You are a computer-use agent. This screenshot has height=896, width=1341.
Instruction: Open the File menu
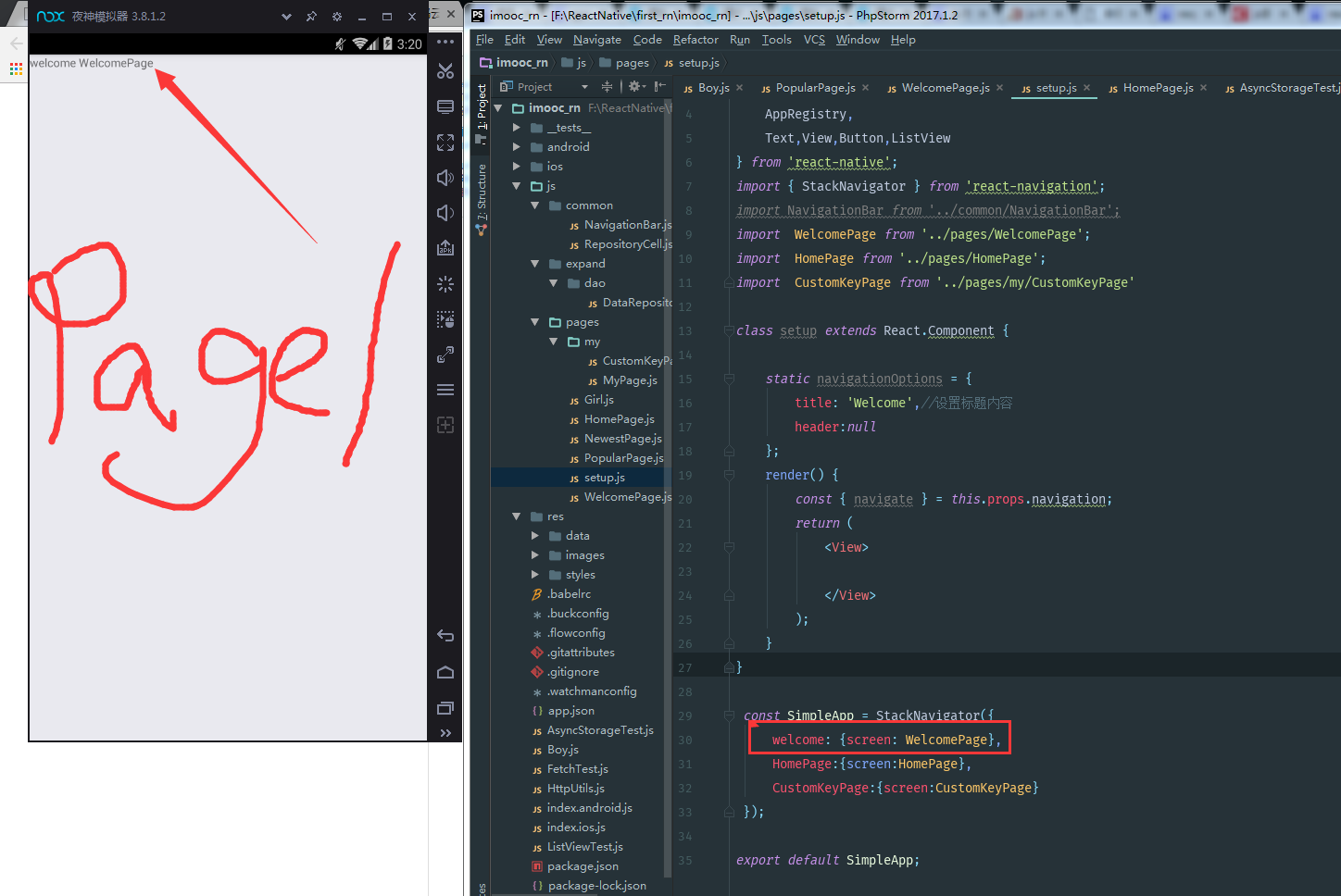click(x=484, y=40)
